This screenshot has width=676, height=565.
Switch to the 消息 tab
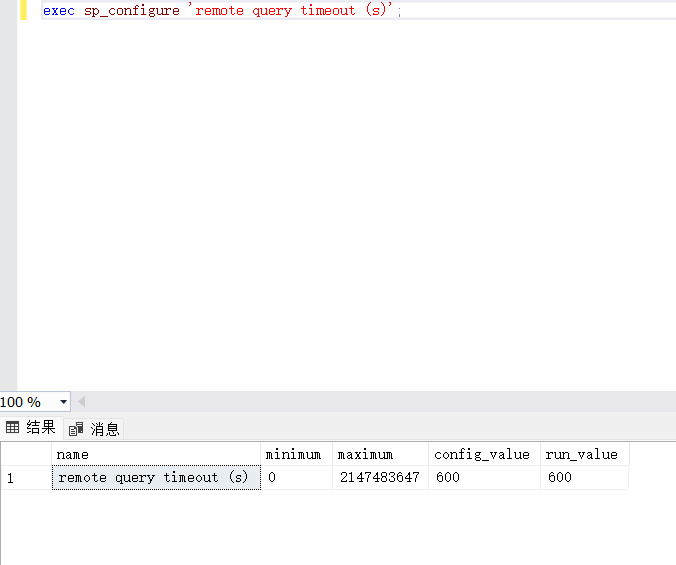point(94,429)
